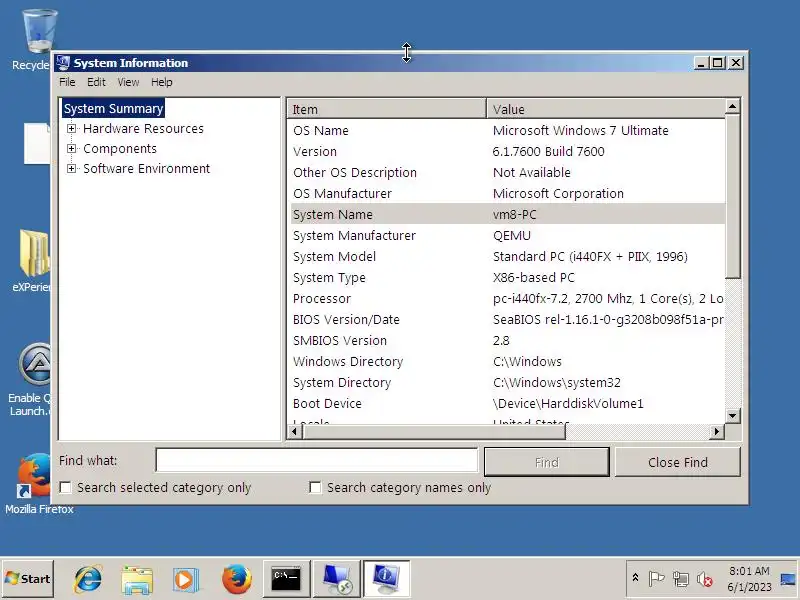The height and width of the screenshot is (600, 800).
Task: Click Close Find button
Action: (678, 462)
